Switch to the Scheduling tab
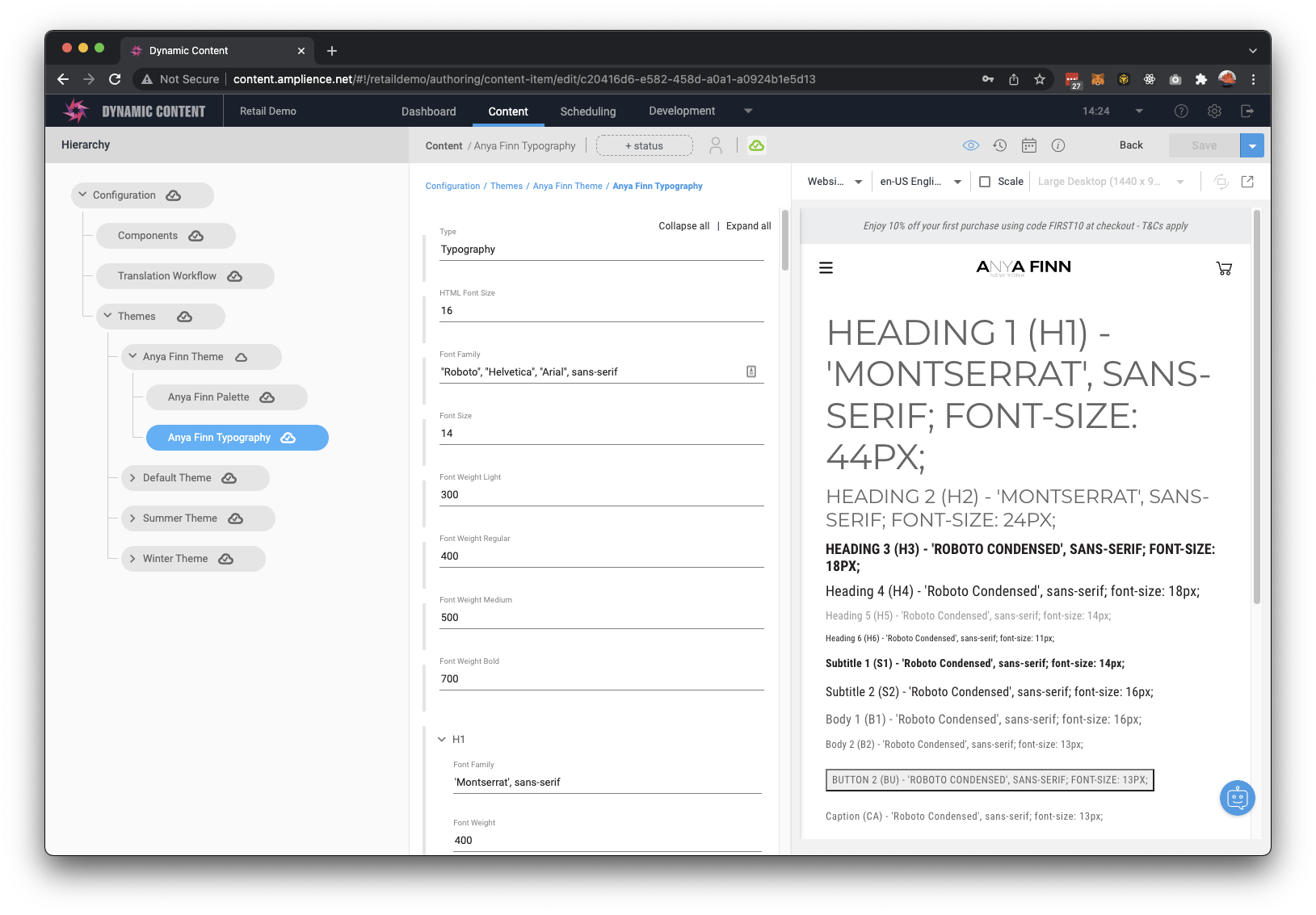This screenshot has height=915, width=1316. [x=588, y=111]
